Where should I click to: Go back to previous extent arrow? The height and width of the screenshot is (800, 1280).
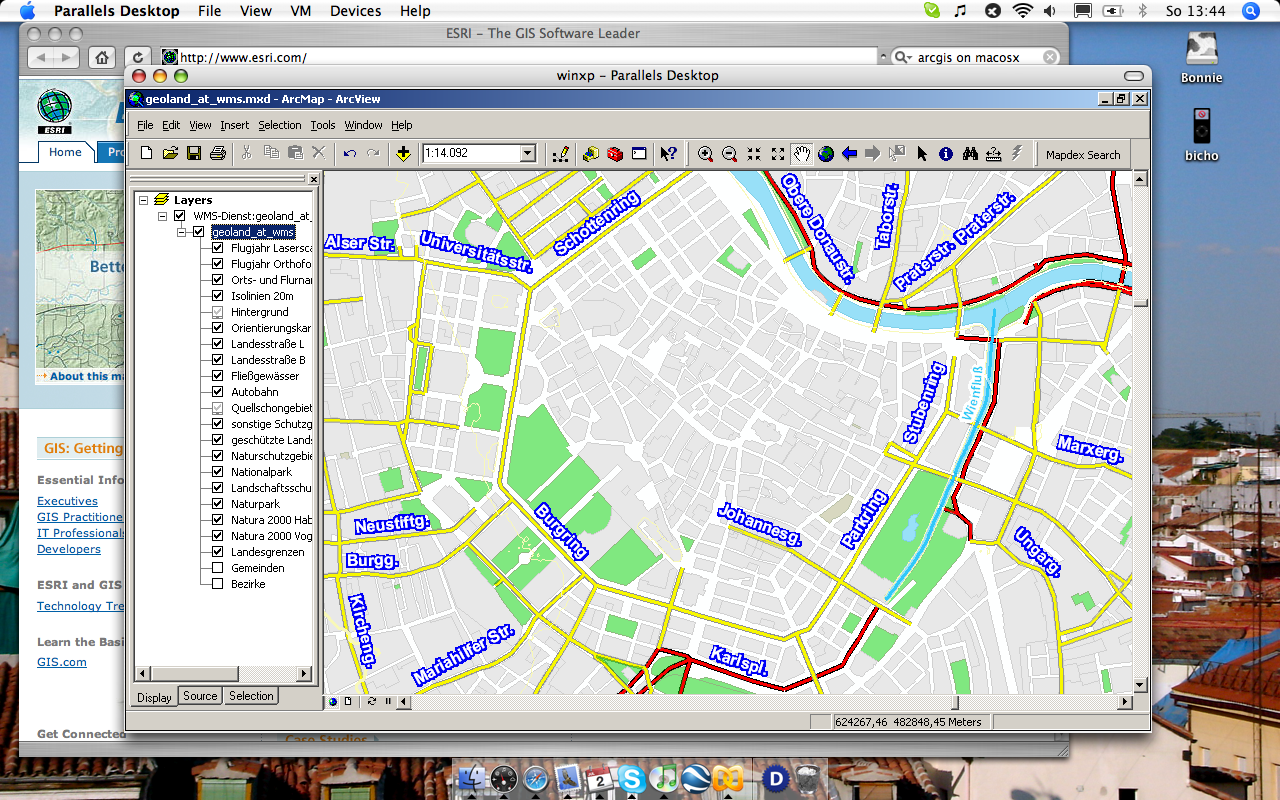[x=850, y=154]
